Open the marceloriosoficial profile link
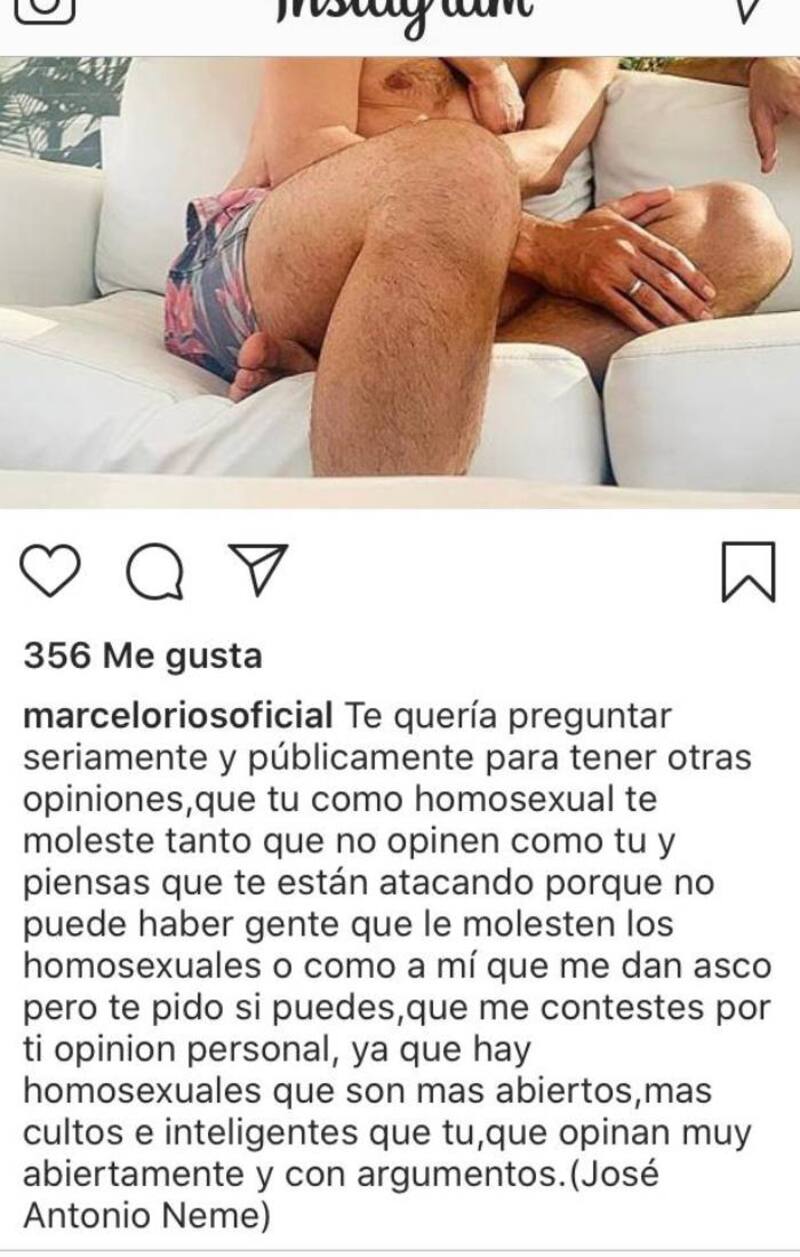800x1257 pixels. (x=178, y=717)
